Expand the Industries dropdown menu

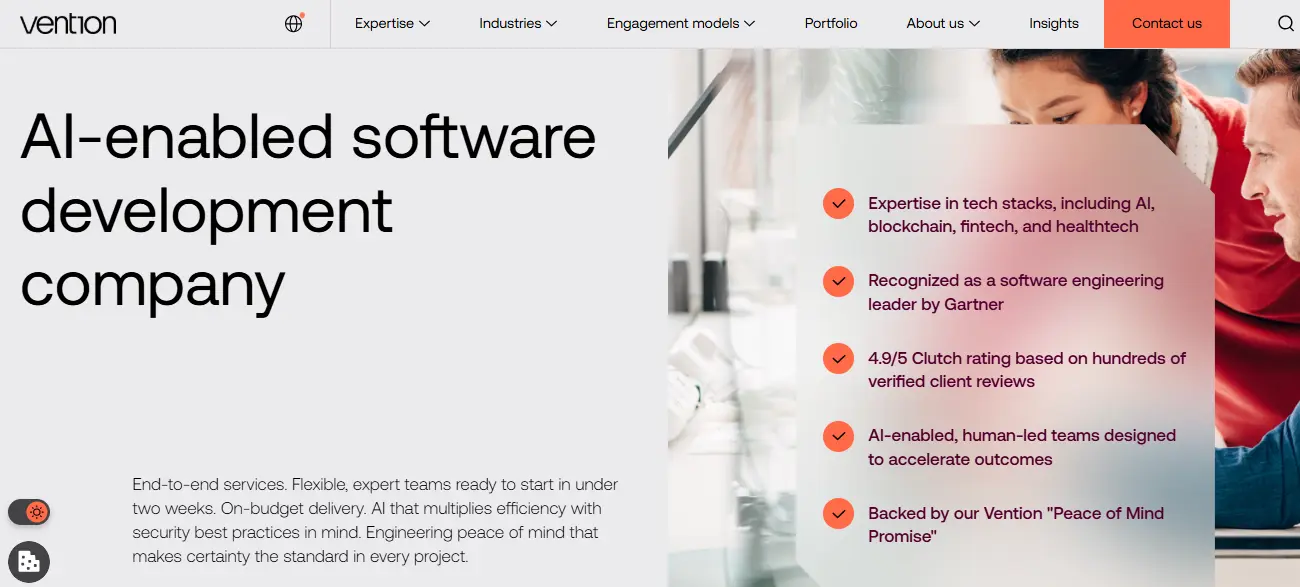517,24
